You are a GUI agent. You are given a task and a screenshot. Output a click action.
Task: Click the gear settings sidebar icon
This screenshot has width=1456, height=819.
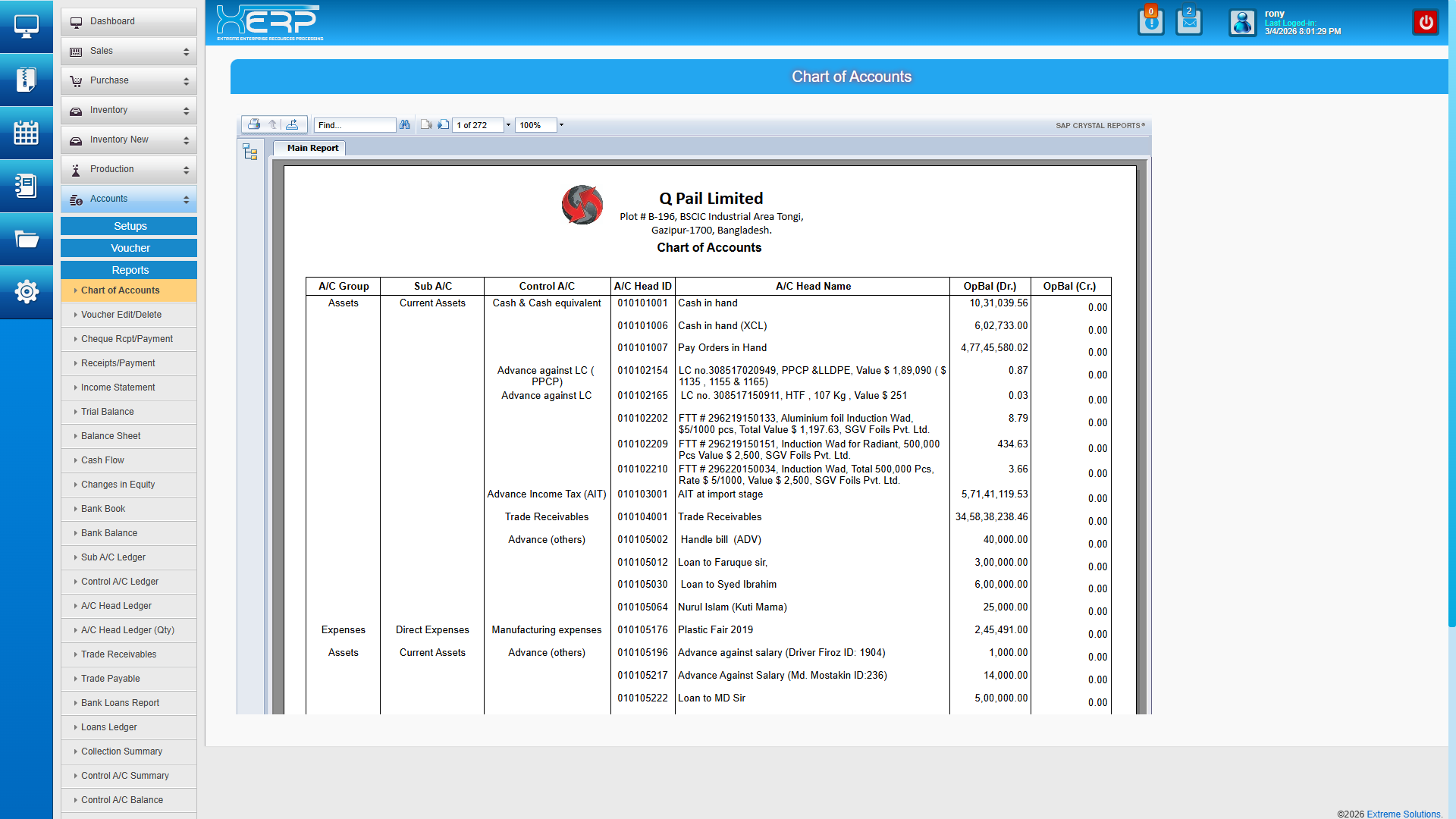tap(27, 291)
